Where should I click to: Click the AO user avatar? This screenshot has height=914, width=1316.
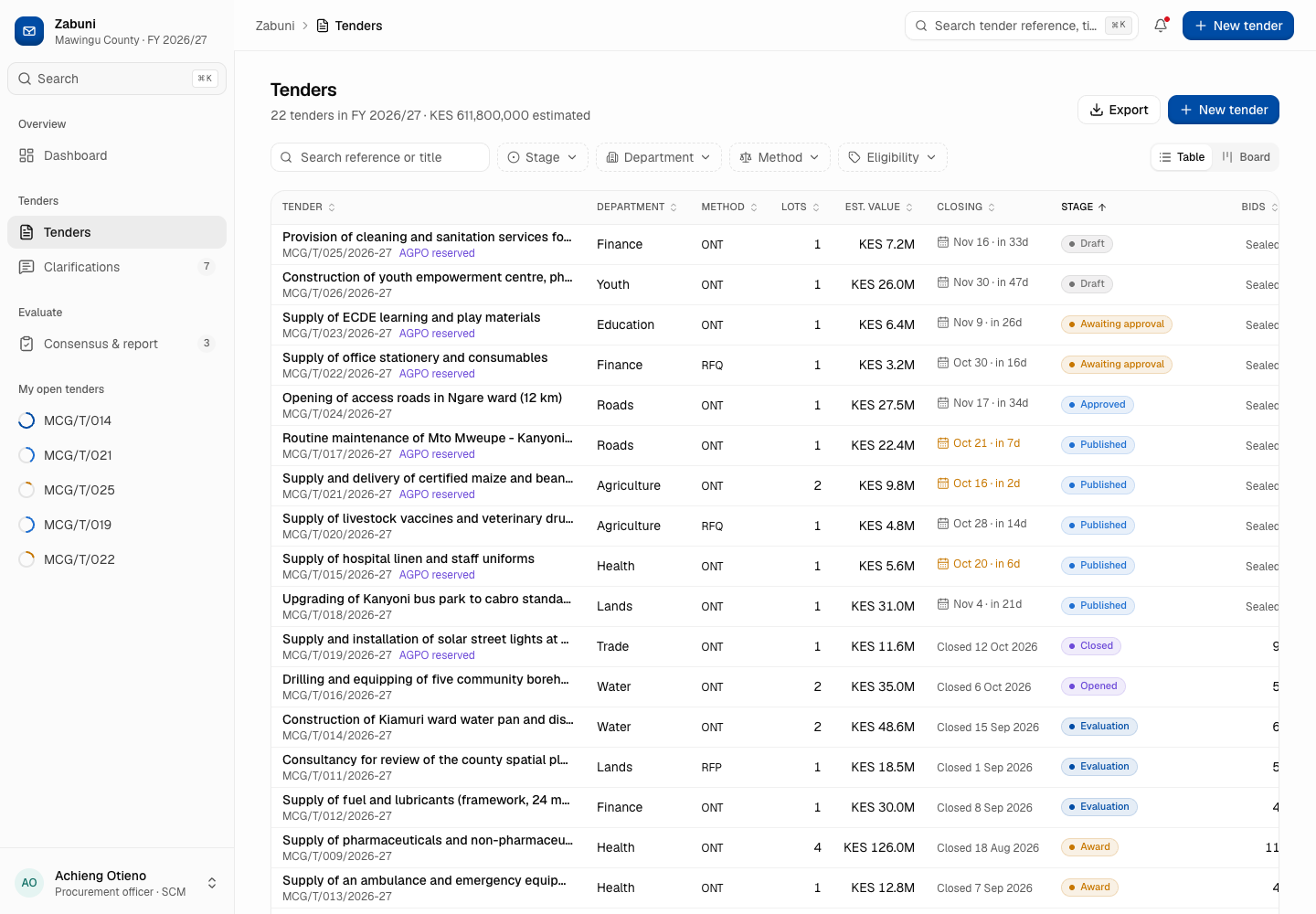pyautogui.click(x=29, y=883)
